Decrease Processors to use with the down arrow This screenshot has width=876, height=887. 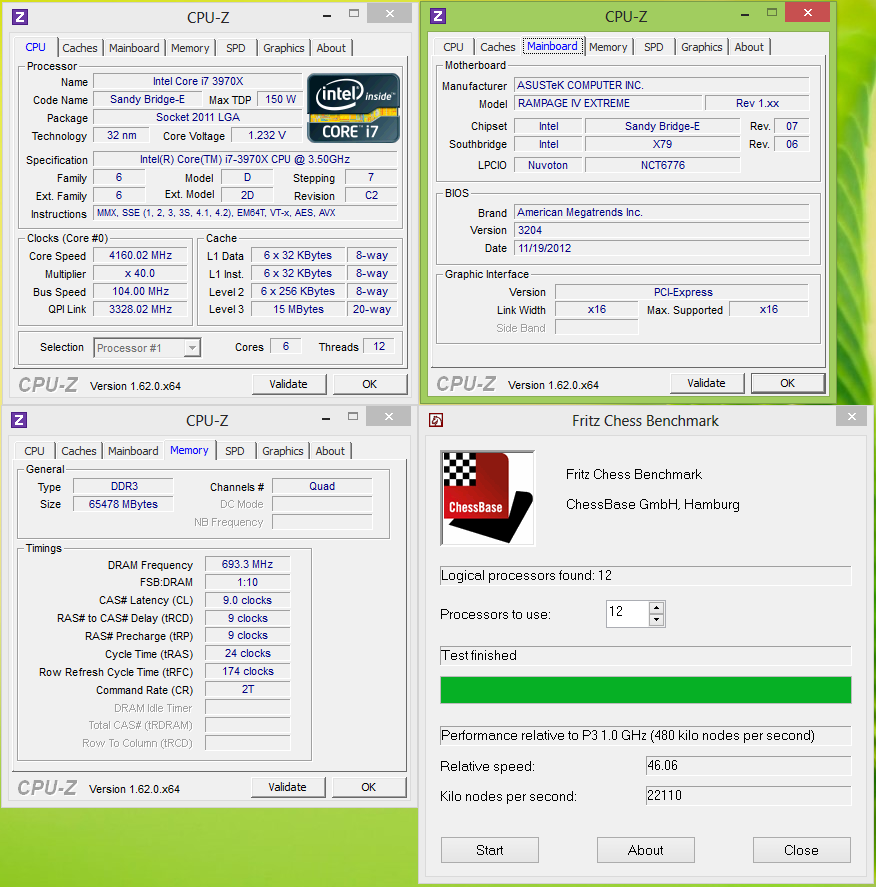[656, 620]
